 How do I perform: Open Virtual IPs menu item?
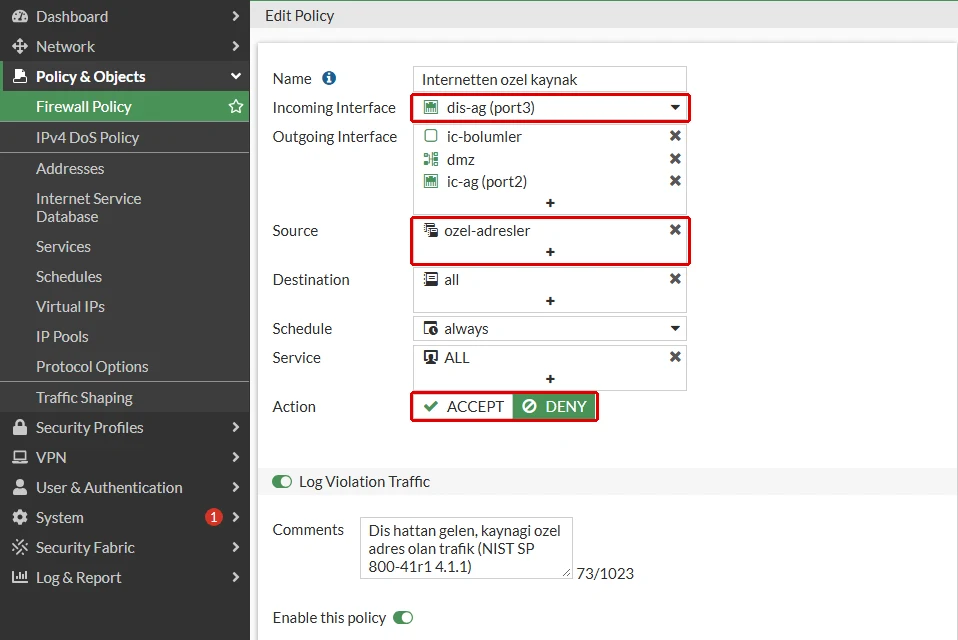point(125,307)
